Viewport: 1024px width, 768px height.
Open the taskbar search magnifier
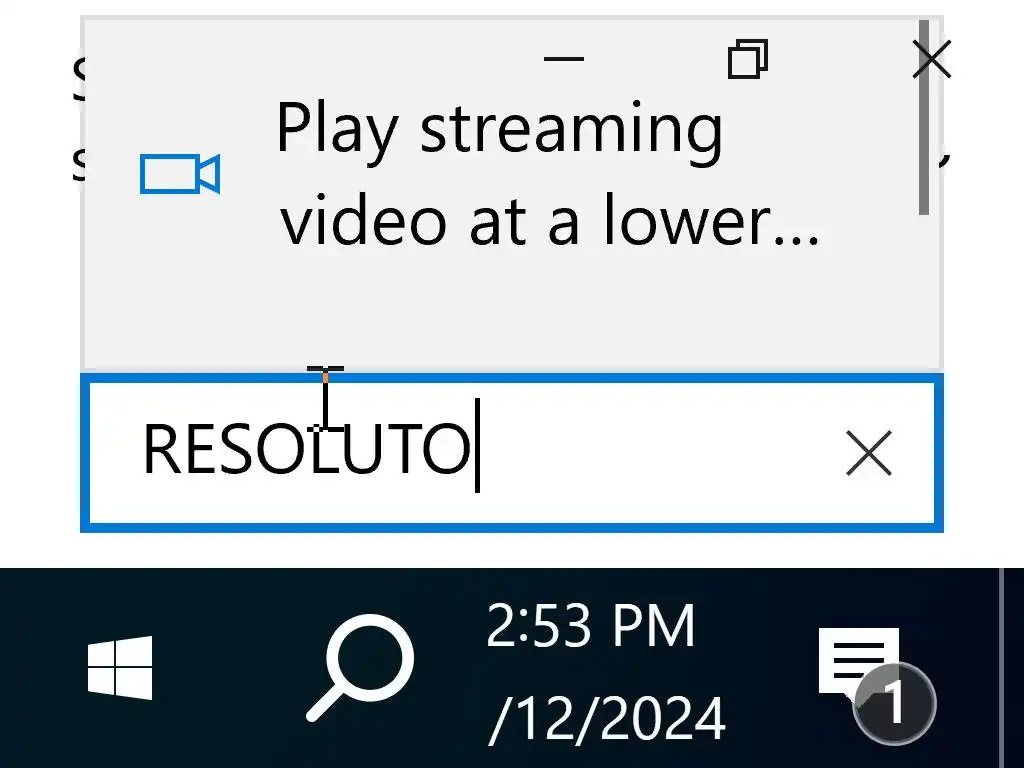click(x=360, y=667)
